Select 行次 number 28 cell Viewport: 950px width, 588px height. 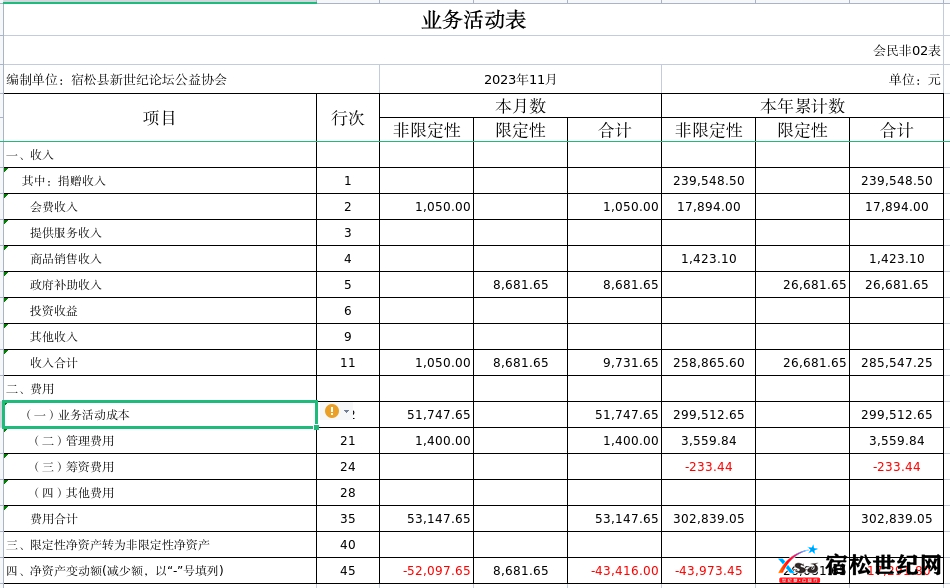click(x=348, y=493)
